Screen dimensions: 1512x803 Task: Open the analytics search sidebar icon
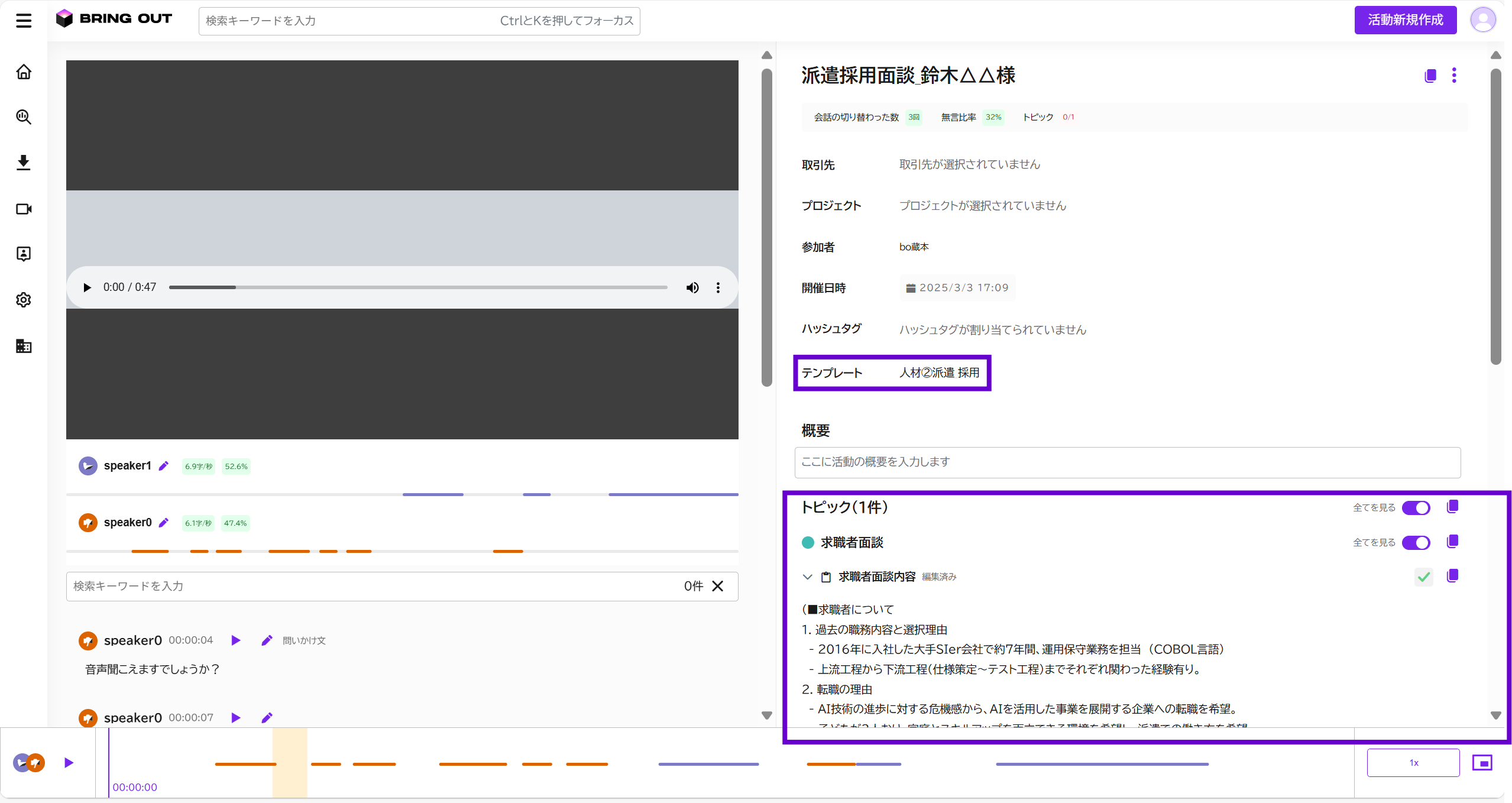(24, 117)
